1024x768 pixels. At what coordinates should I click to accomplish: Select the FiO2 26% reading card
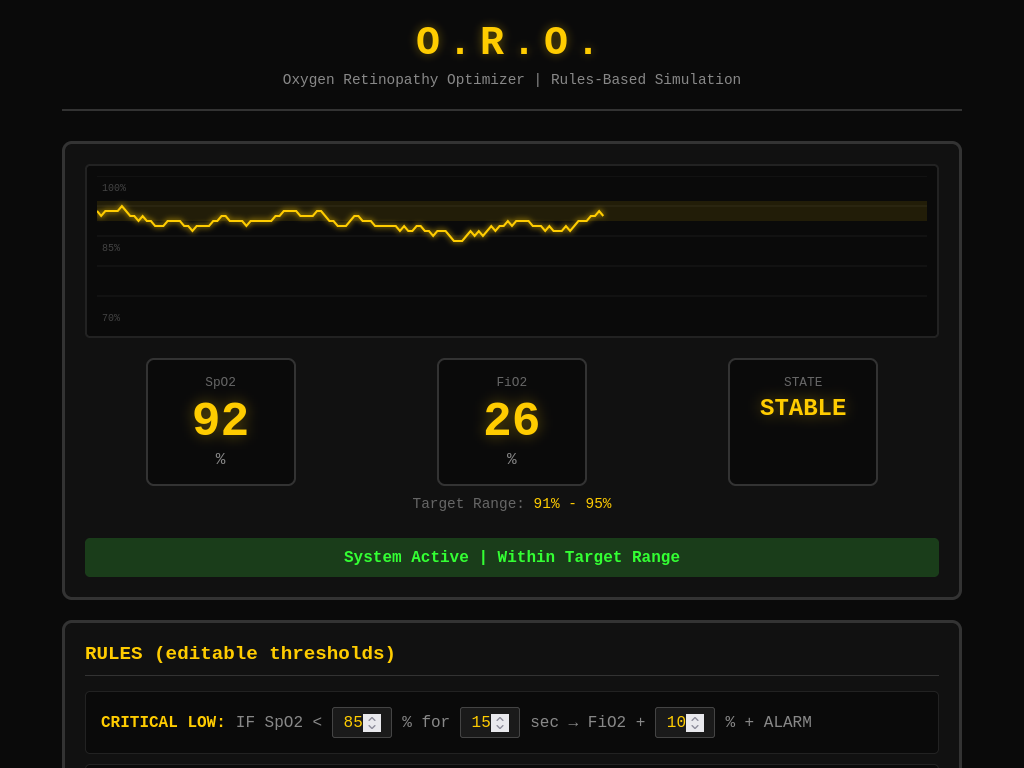click(x=511, y=421)
